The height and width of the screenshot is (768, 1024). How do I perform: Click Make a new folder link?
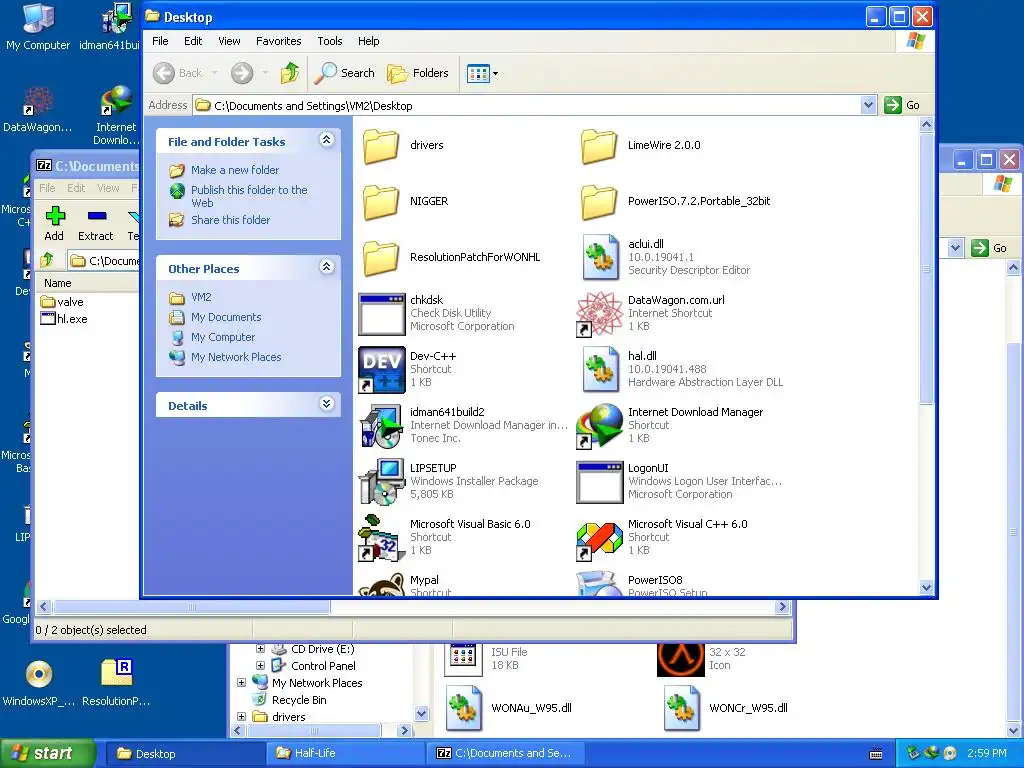coord(234,170)
